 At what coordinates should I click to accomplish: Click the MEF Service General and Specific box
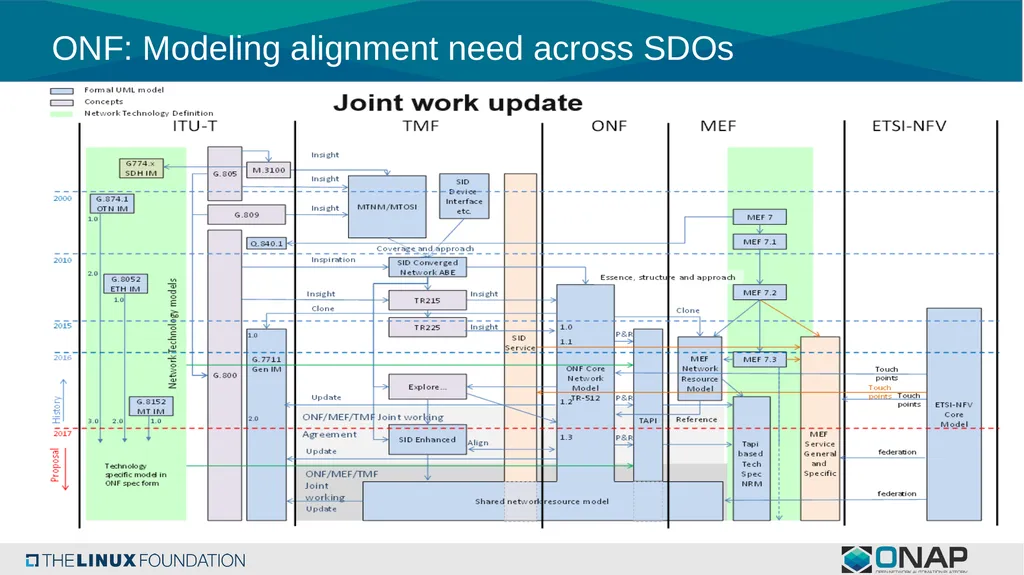click(x=820, y=429)
